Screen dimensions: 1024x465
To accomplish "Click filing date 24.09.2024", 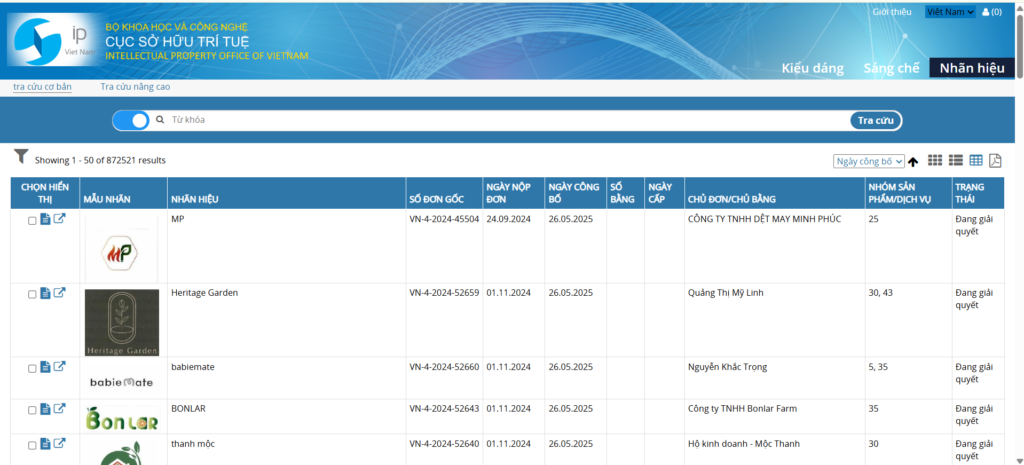I will click(x=509, y=219).
